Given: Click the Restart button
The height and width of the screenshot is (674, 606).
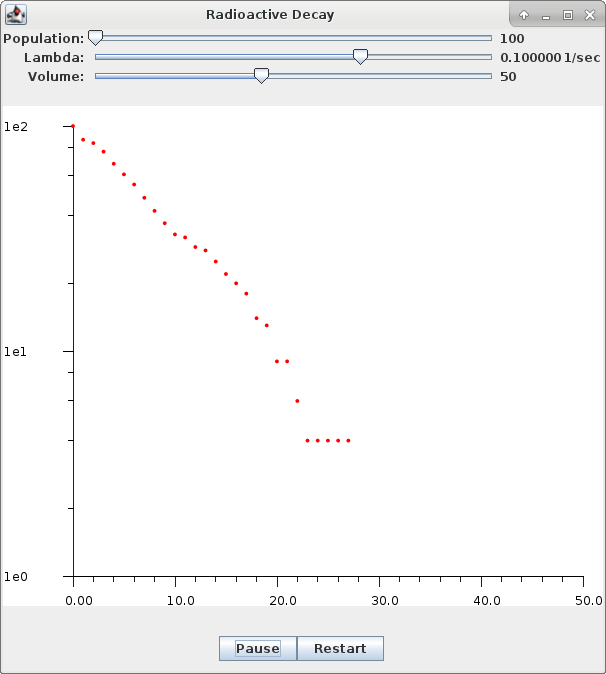Looking at the screenshot, I should tap(340, 648).
